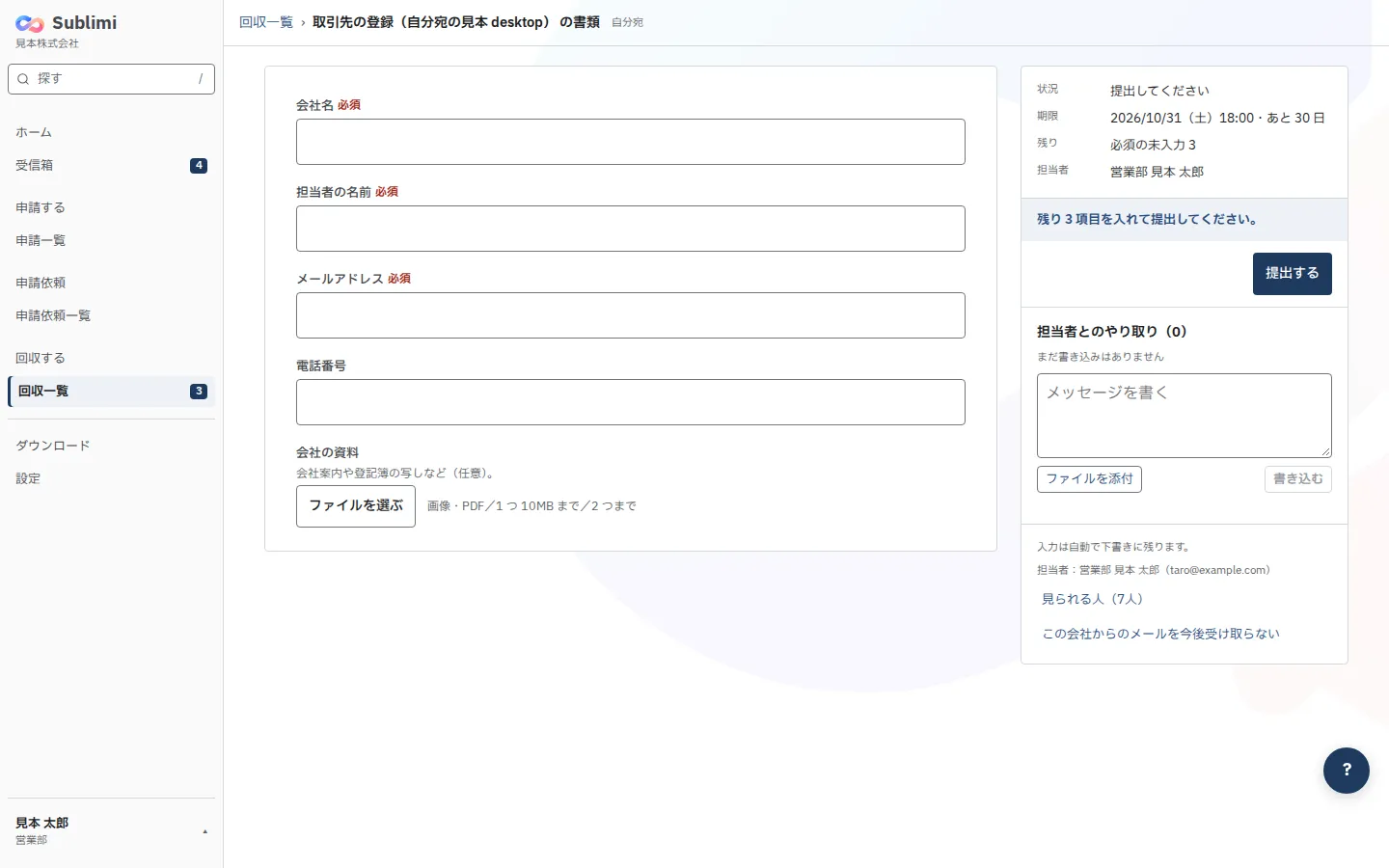Click the search magnifier icon
Viewport: 1389px width, 868px height.
click(x=23, y=79)
